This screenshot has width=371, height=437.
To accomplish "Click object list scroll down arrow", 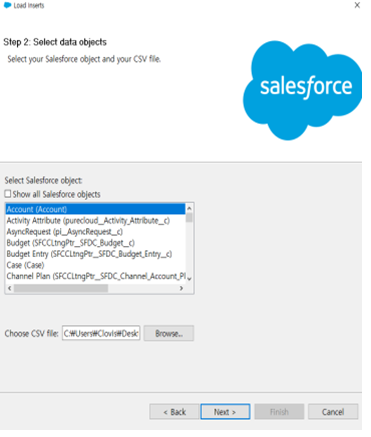I will coord(189,279).
